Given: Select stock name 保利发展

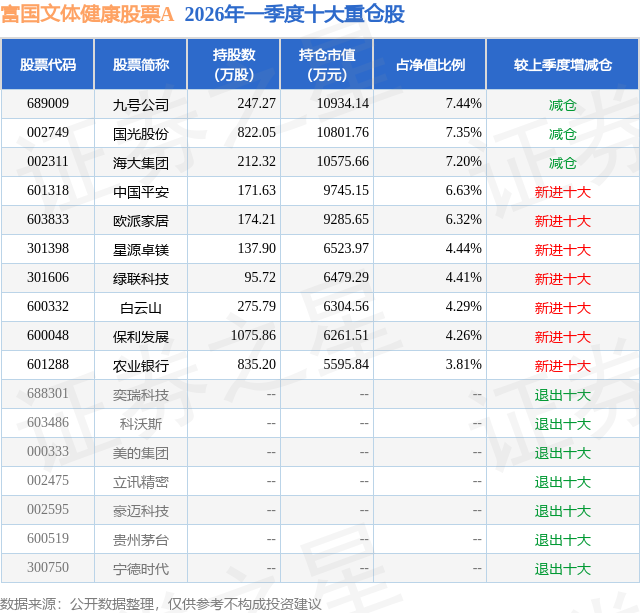Looking at the screenshot, I should click(141, 337).
